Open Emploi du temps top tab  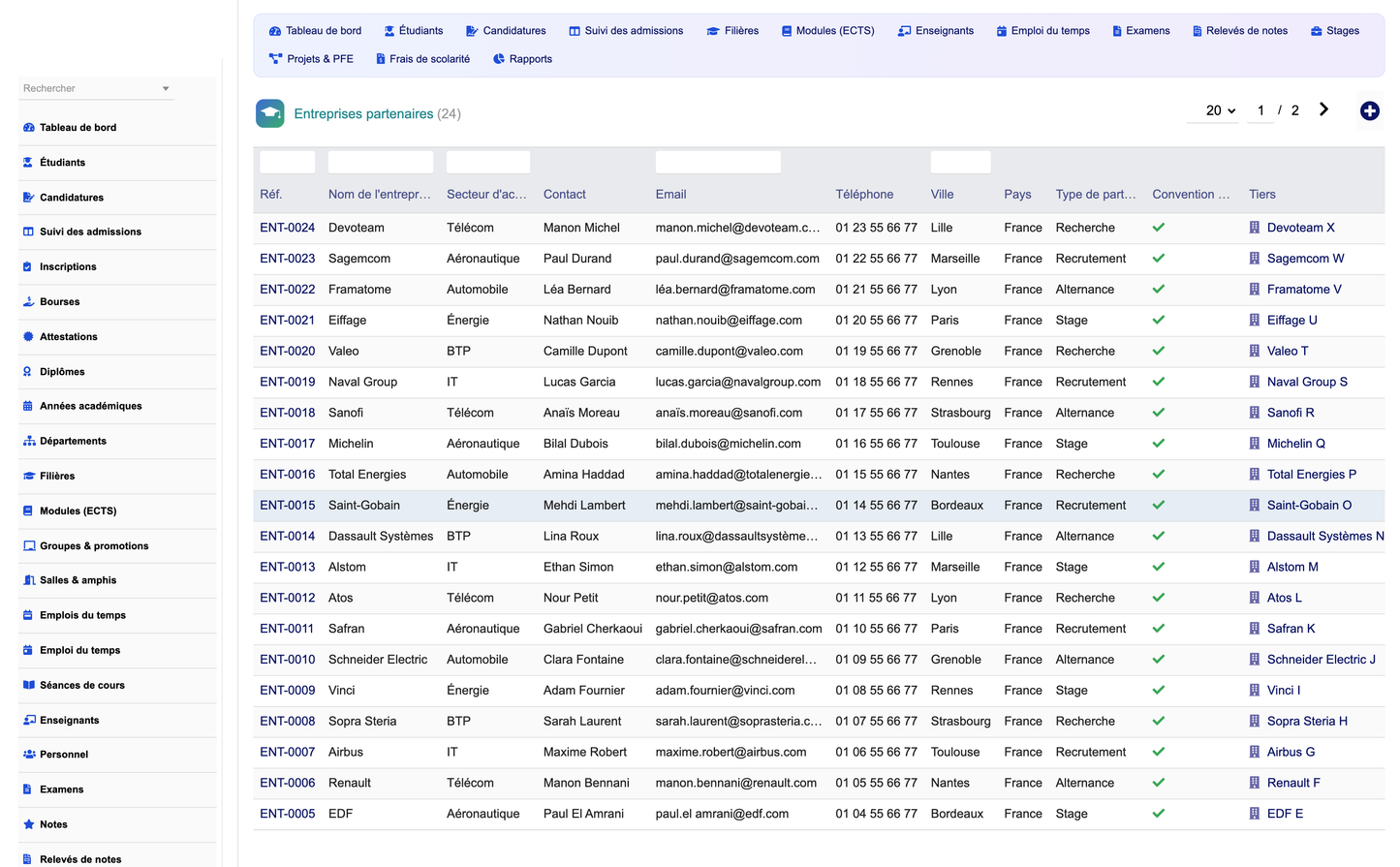tap(1043, 31)
